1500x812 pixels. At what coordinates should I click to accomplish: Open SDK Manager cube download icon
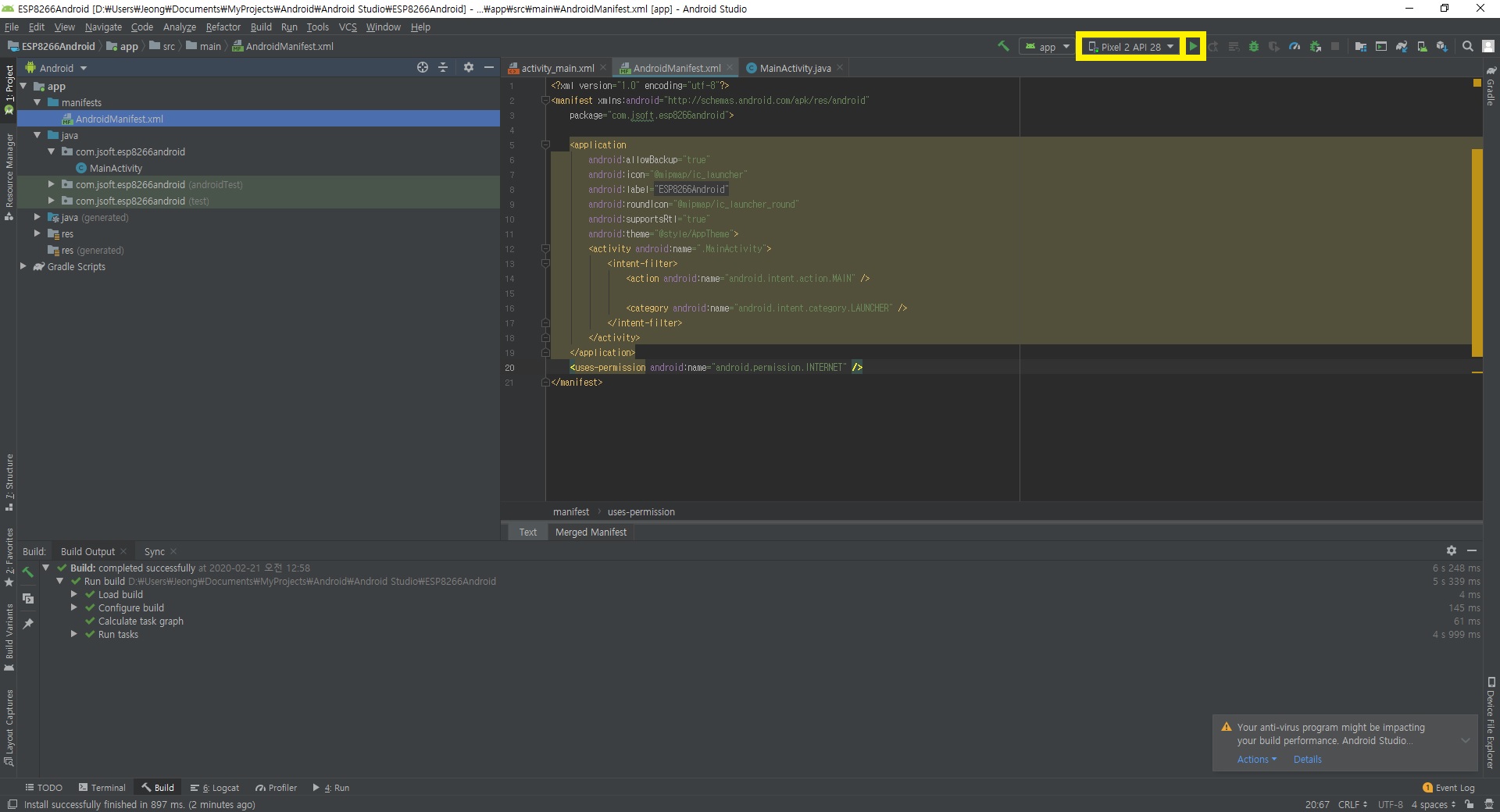(x=1442, y=47)
